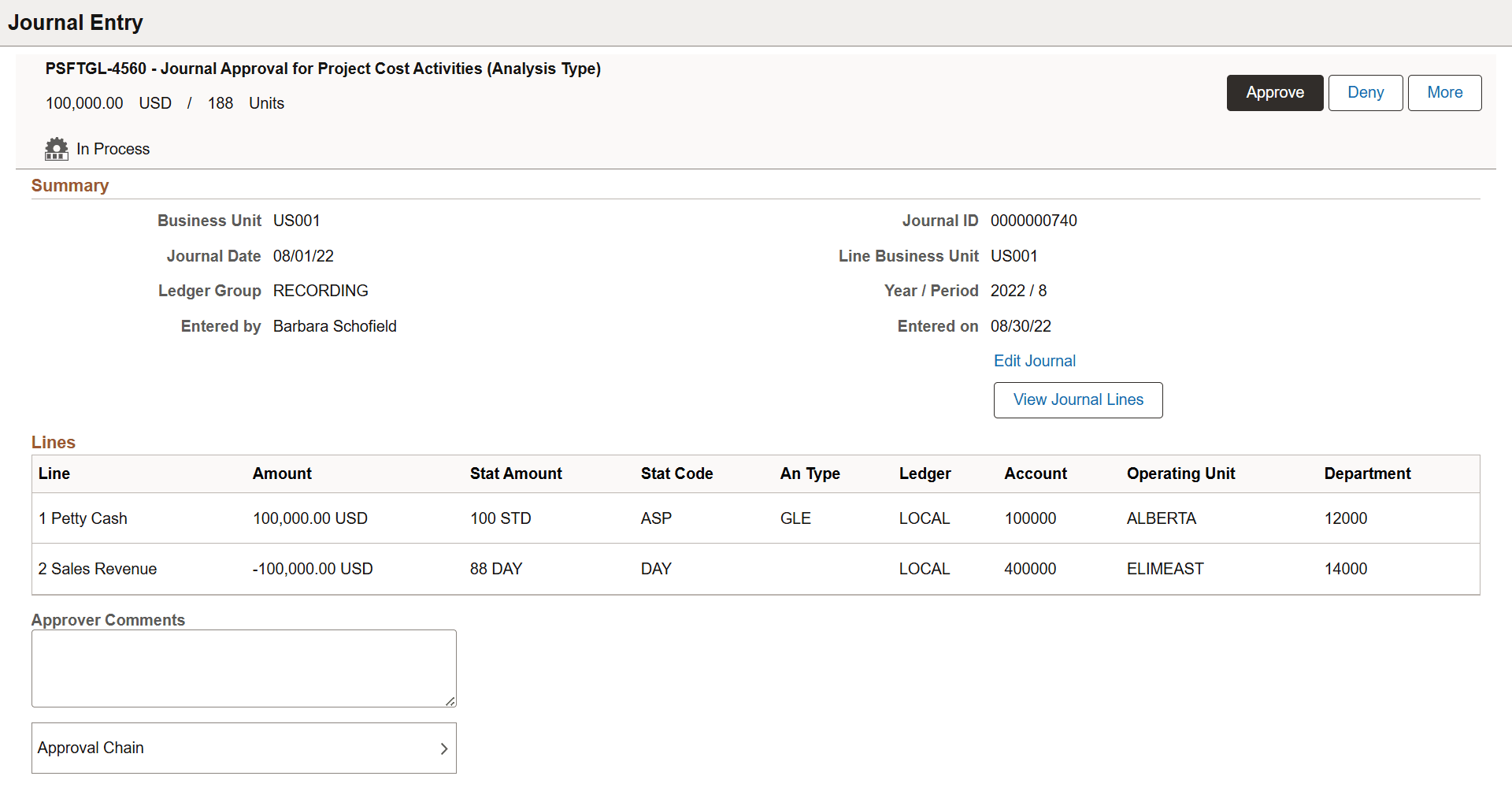Click the Ledger column header
The height and width of the screenshot is (791, 1512).
925,473
